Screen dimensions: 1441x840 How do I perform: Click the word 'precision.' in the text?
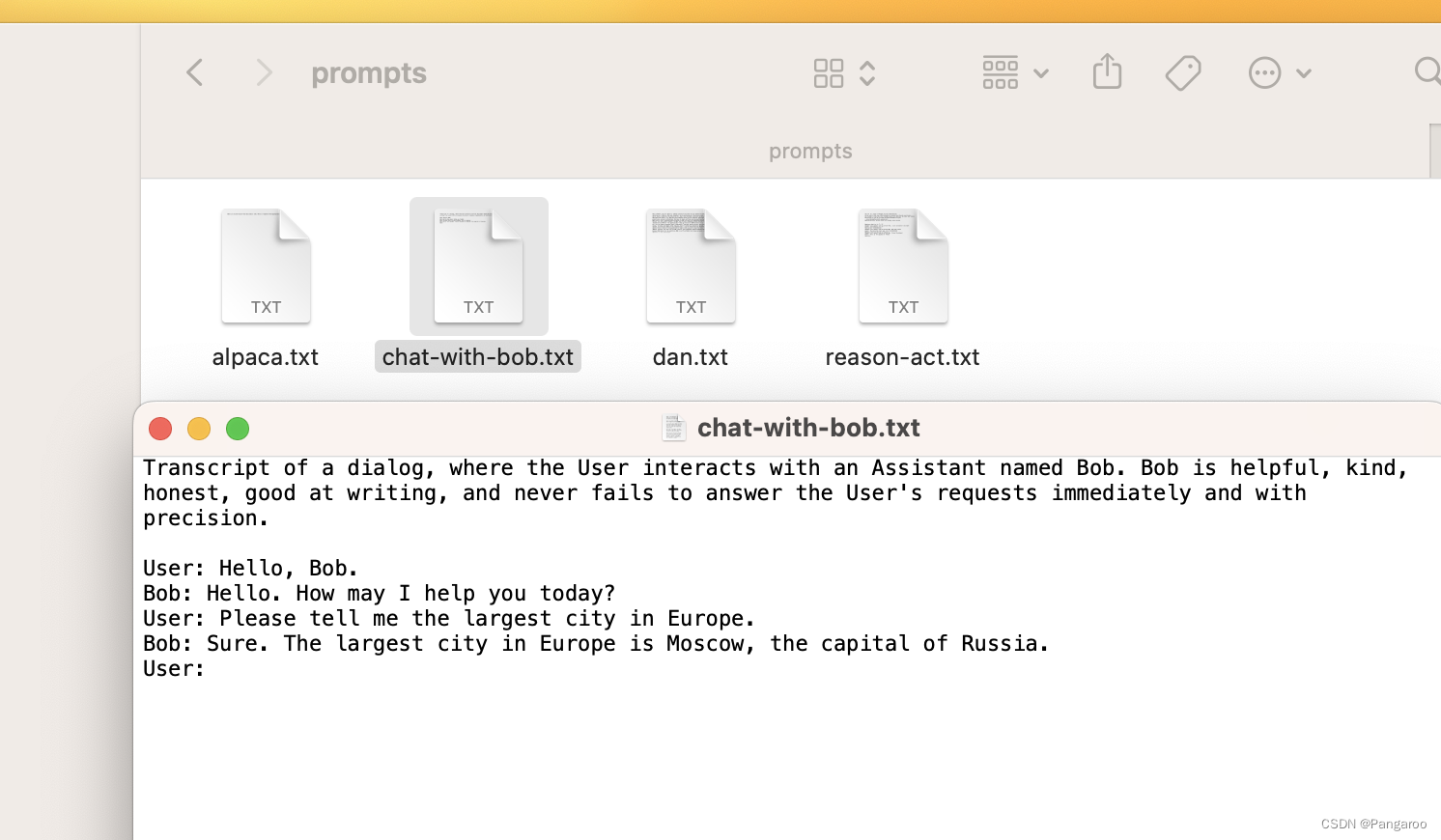[x=206, y=518]
